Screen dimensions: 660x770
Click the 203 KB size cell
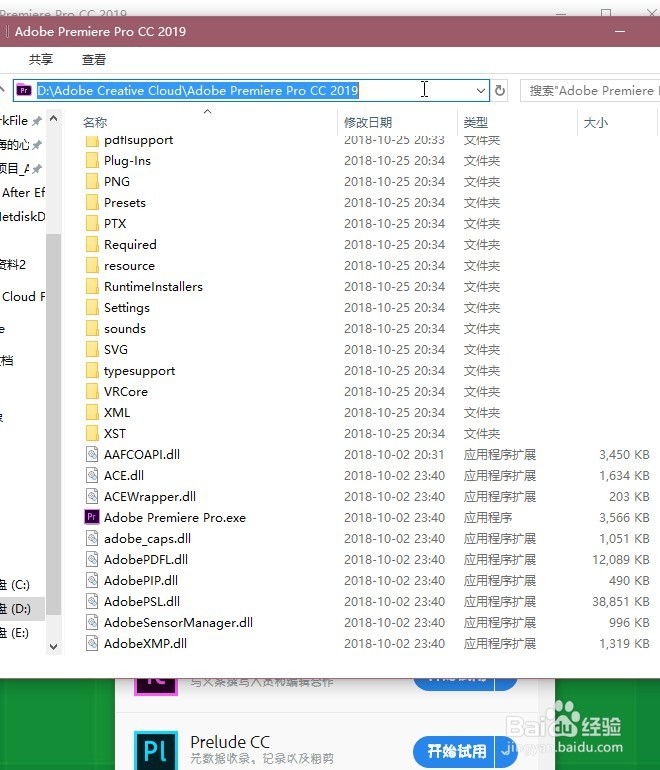[x=629, y=496]
